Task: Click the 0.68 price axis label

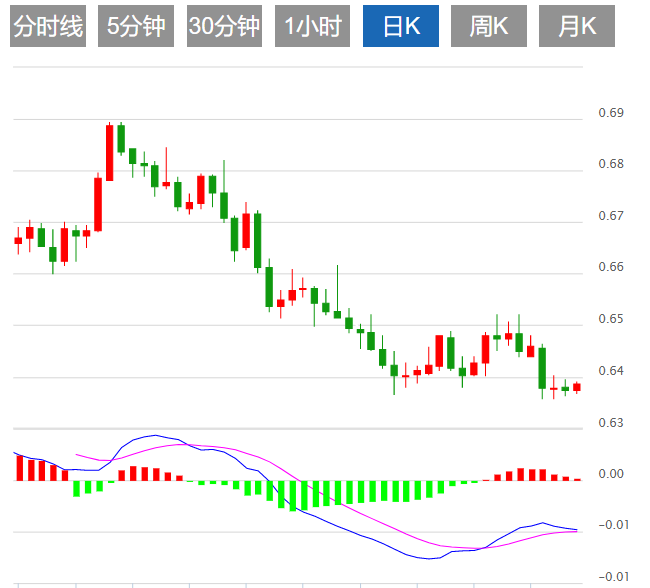Action: coord(611,164)
